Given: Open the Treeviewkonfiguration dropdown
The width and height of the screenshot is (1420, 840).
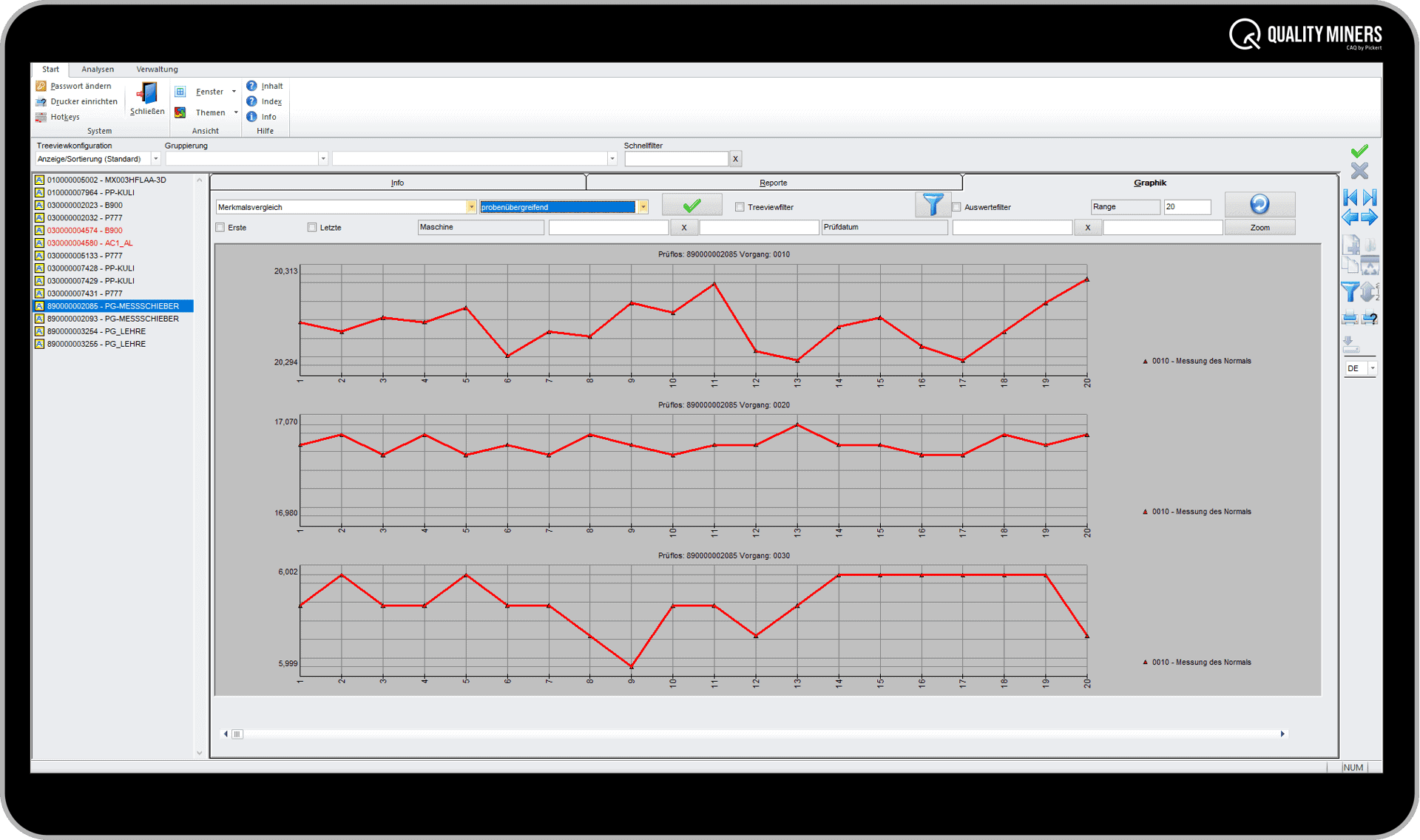Looking at the screenshot, I should [x=155, y=158].
